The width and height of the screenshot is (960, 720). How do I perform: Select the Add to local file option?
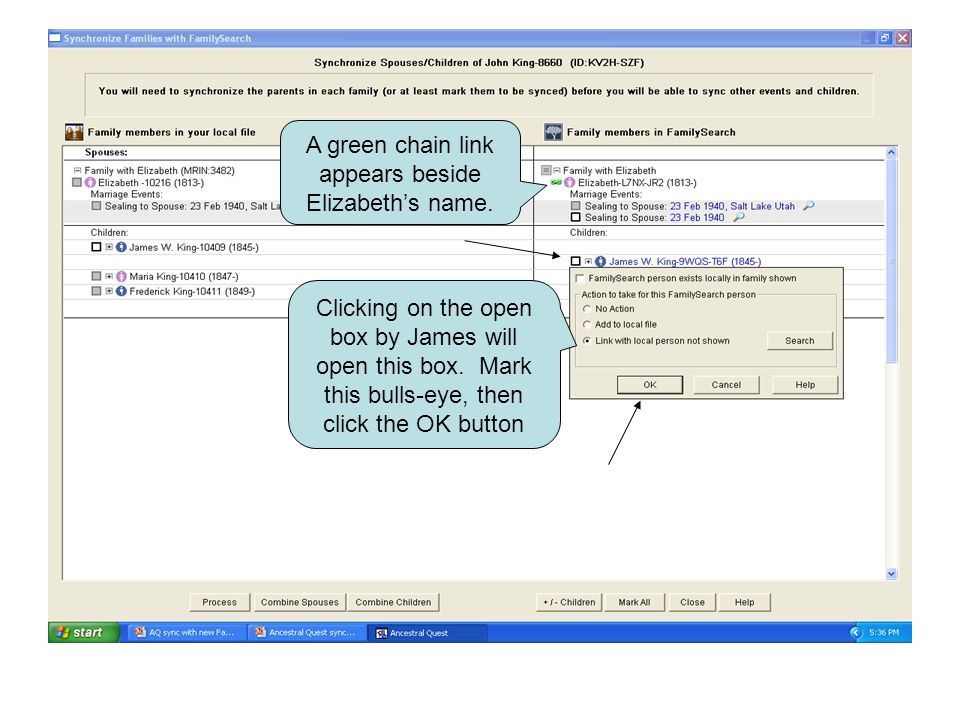[587, 324]
